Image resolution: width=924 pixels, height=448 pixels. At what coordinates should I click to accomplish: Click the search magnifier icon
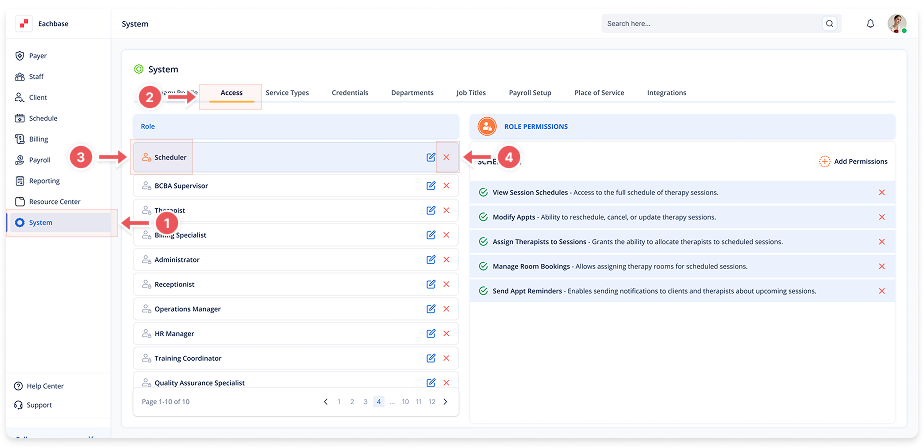829,23
